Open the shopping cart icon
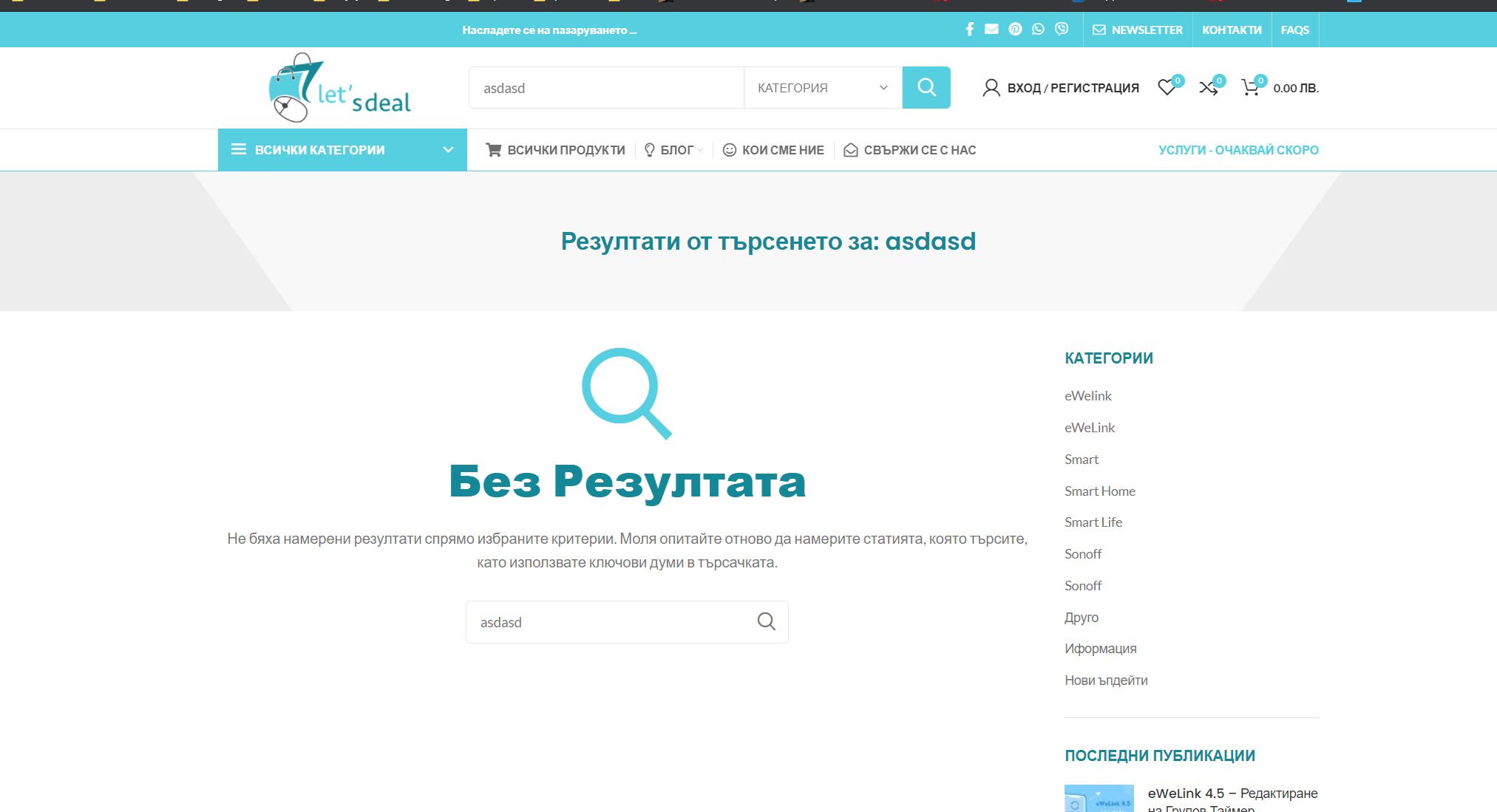The height and width of the screenshot is (812, 1497). (x=1250, y=88)
